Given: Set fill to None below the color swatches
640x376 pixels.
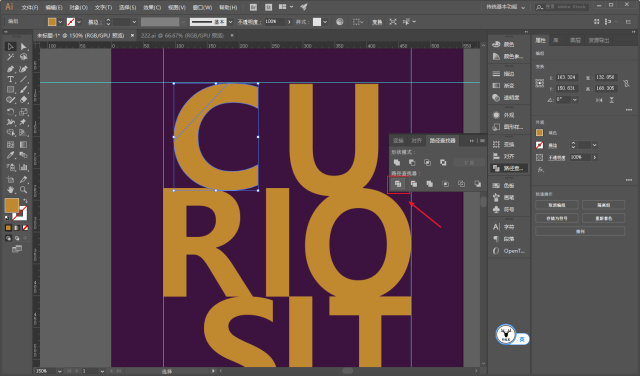Looking at the screenshot, I should (x=25, y=228).
